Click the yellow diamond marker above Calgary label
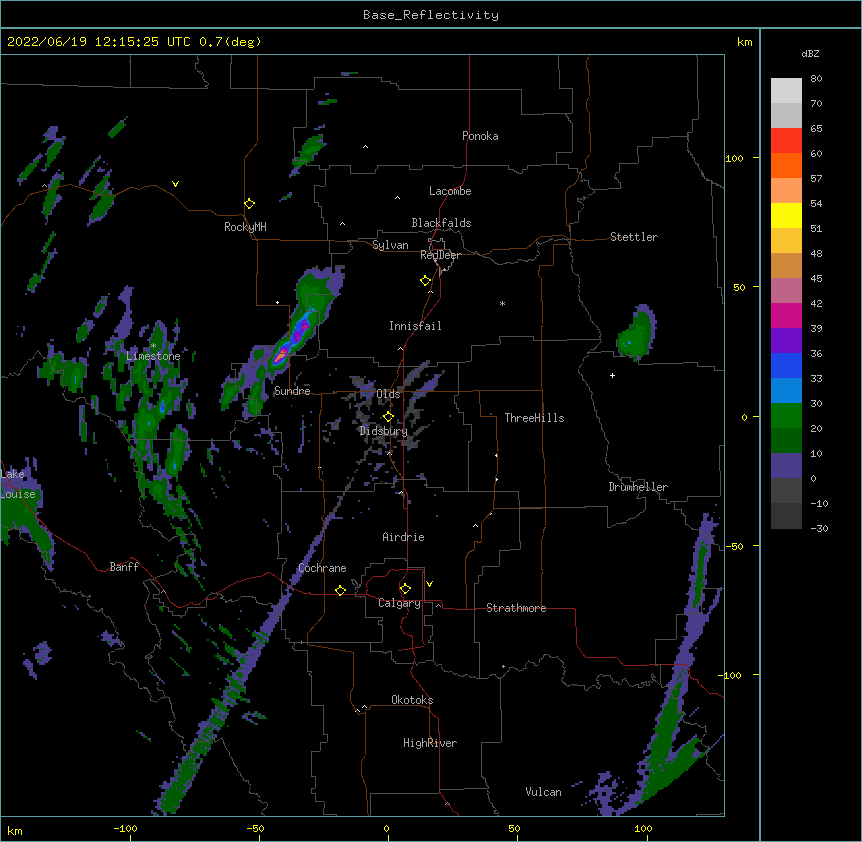This screenshot has height=842, width=862. (x=405, y=589)
